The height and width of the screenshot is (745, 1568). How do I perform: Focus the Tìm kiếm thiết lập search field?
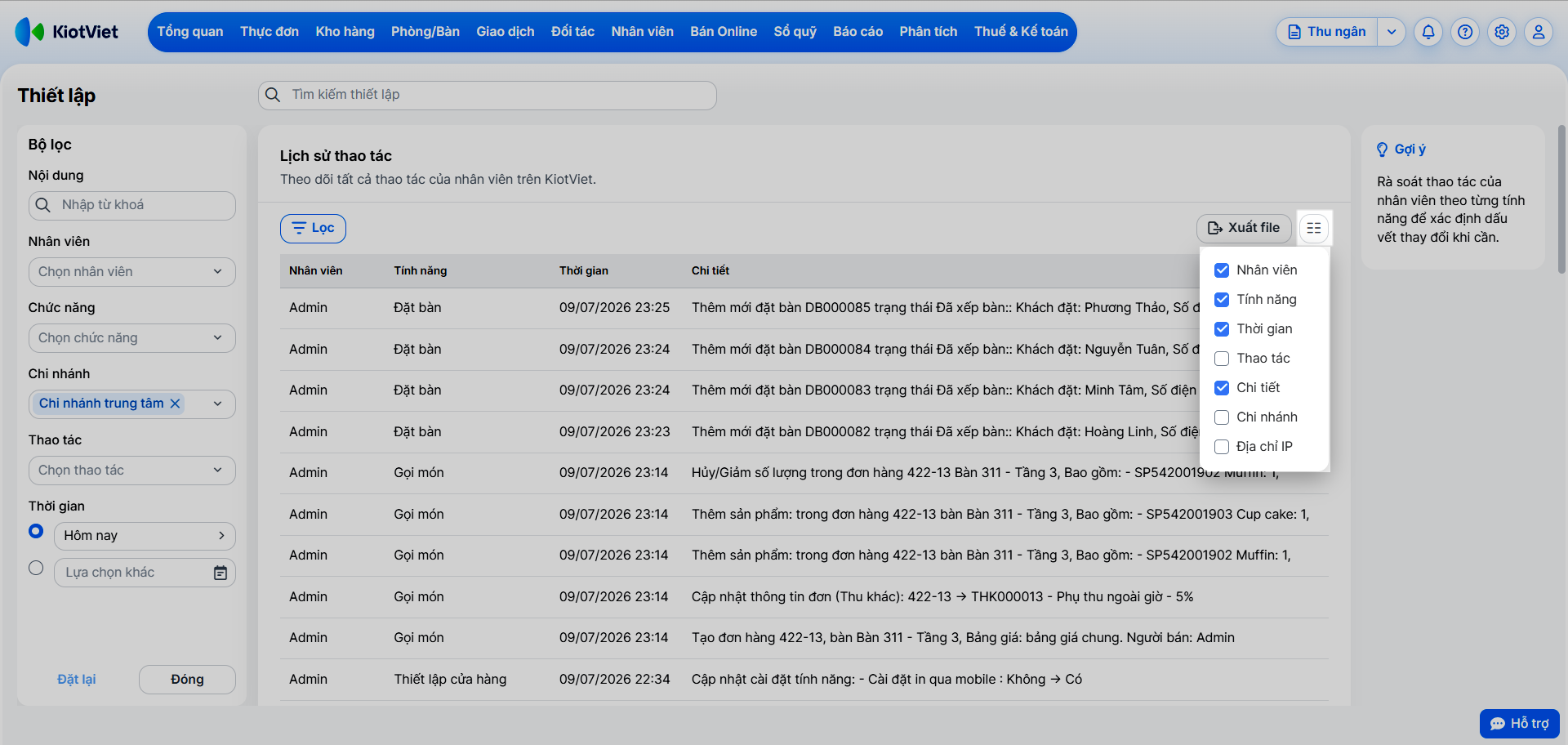(488, 95)
